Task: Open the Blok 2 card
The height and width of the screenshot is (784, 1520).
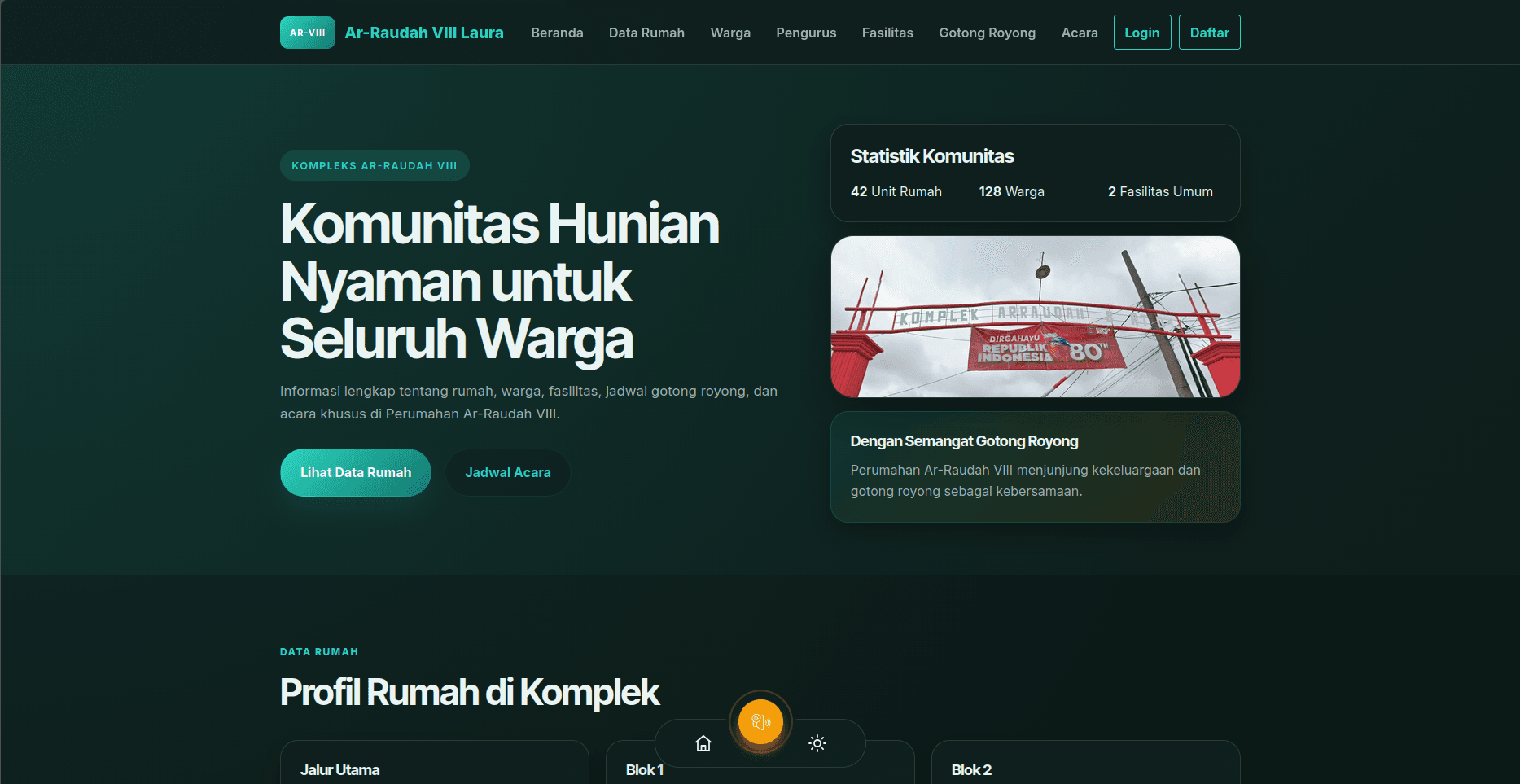Action: (x=1086, y=763)
